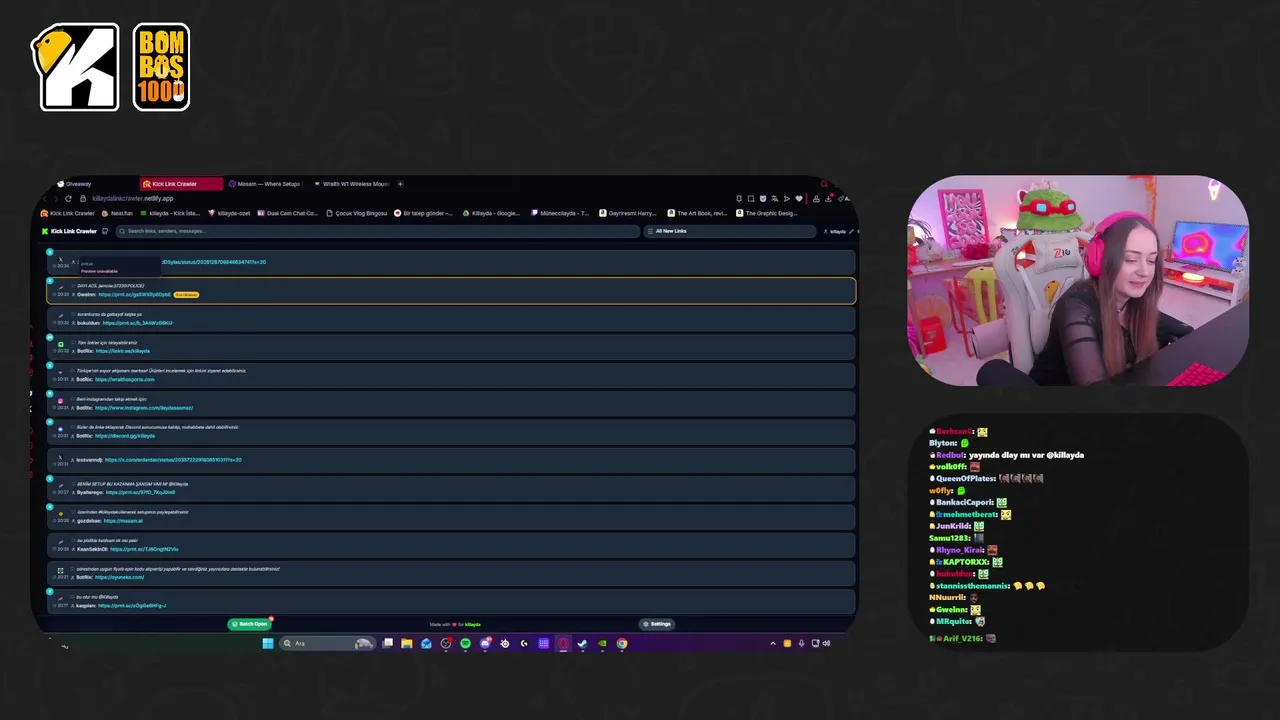Click the browser address bar URL
This screenshot has width=1280, height=720.
tap(133, 198)
